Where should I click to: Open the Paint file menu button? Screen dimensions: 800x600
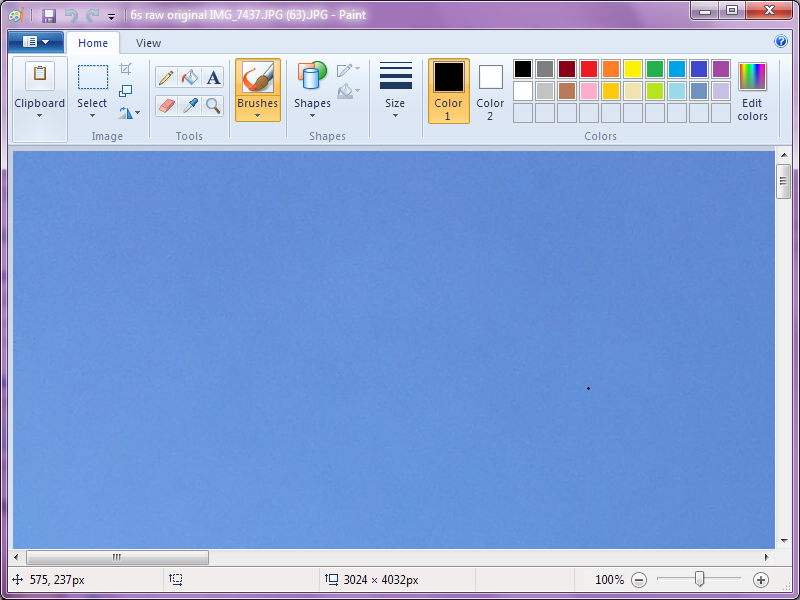(36, 42)
